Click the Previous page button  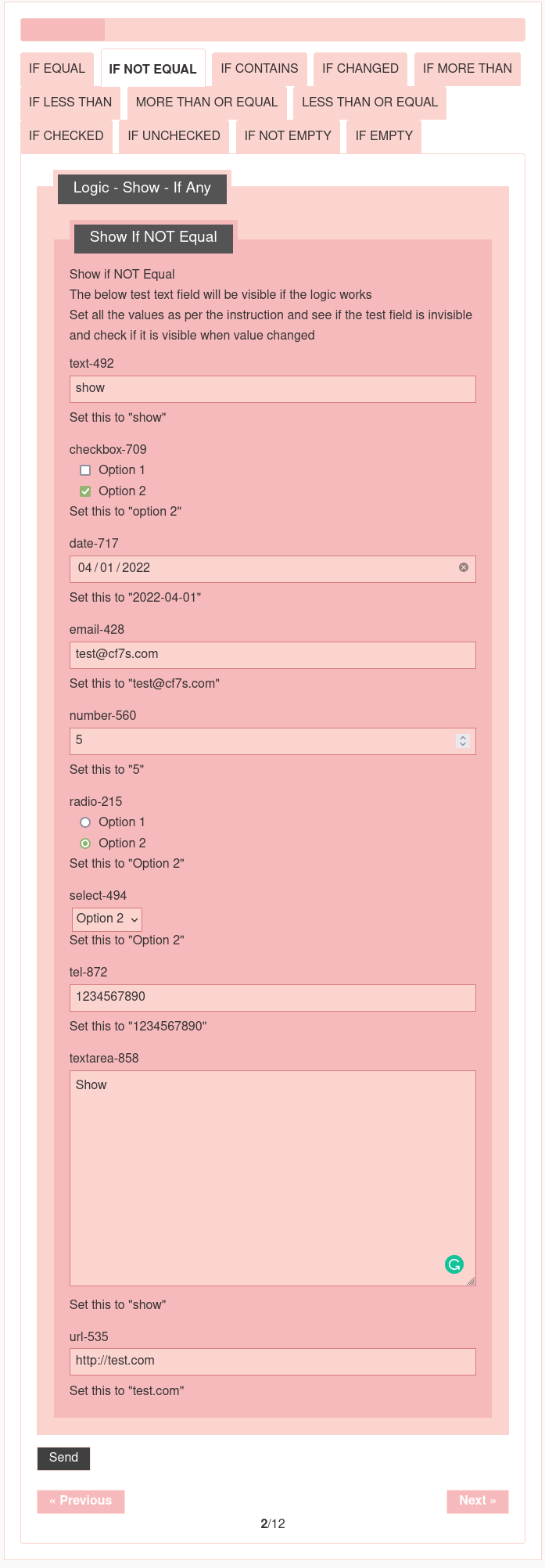pos(81,1501)
